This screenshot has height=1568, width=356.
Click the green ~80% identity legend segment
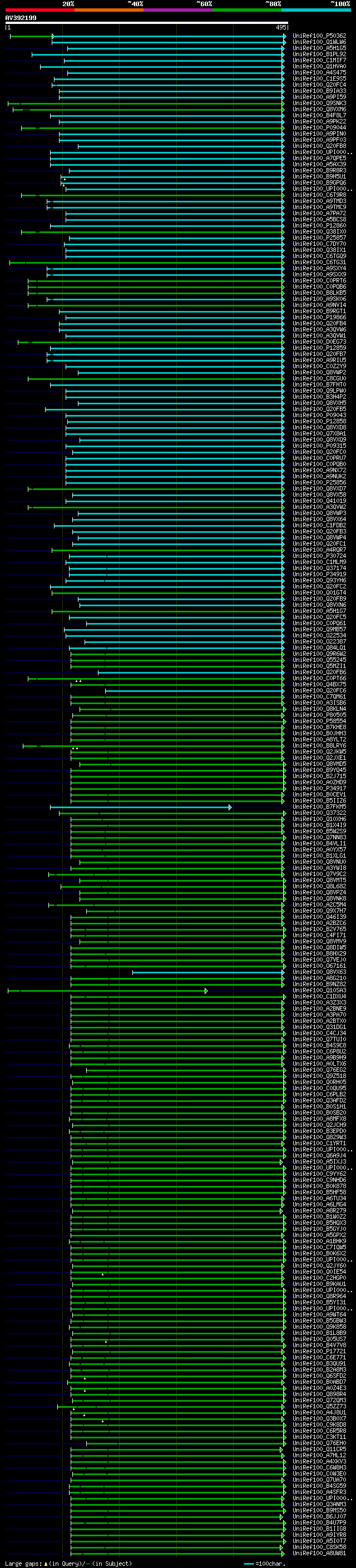(x=246, y=10)
